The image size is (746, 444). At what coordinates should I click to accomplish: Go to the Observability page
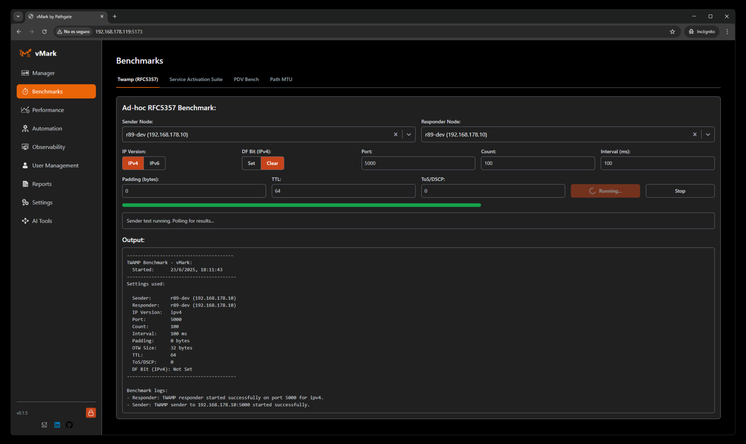56,147
